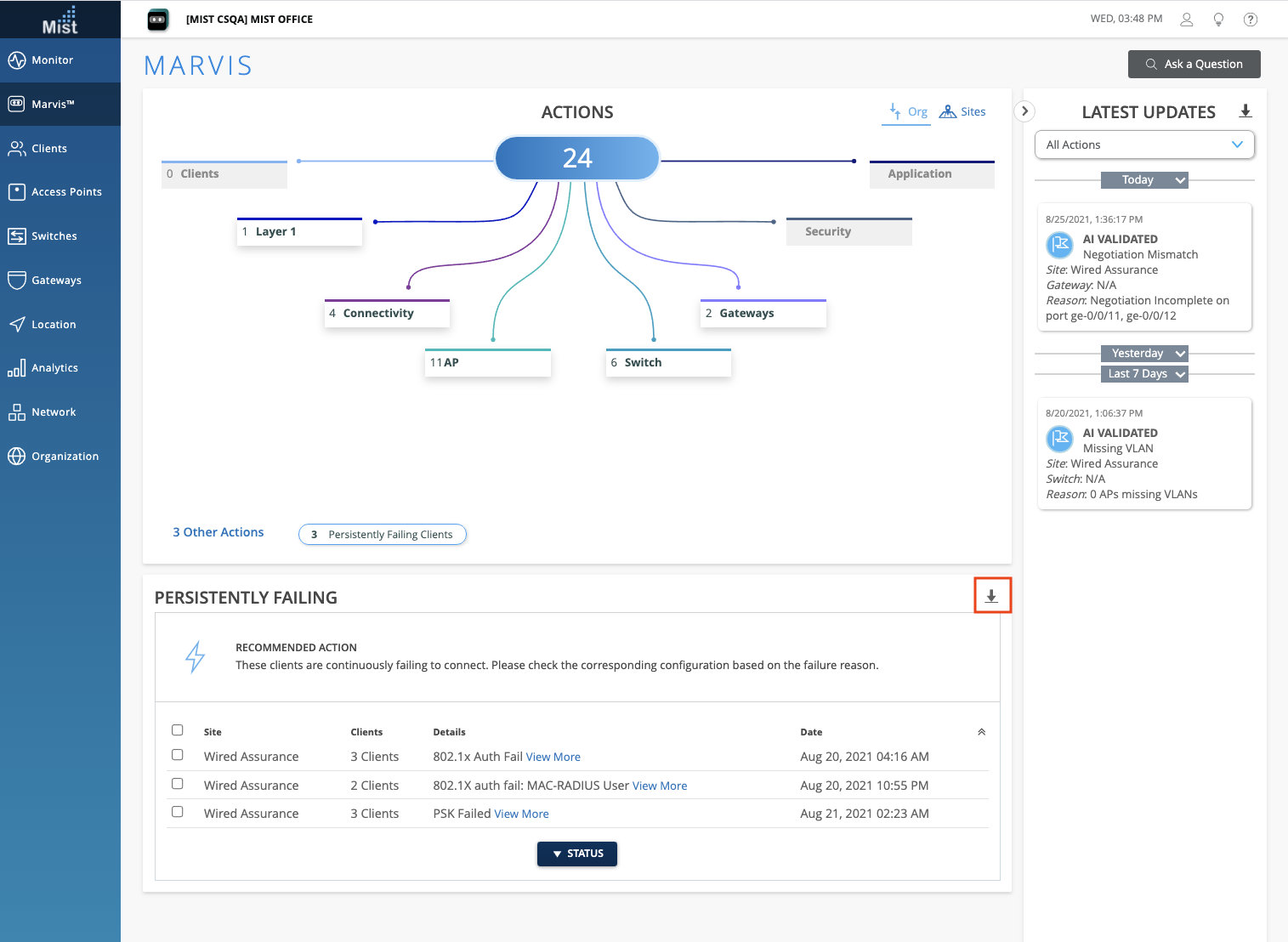The width and height of the screenshot is (1288, 942).
Task: Click the "2 Clients" cell
Action: tap(375, 786)
